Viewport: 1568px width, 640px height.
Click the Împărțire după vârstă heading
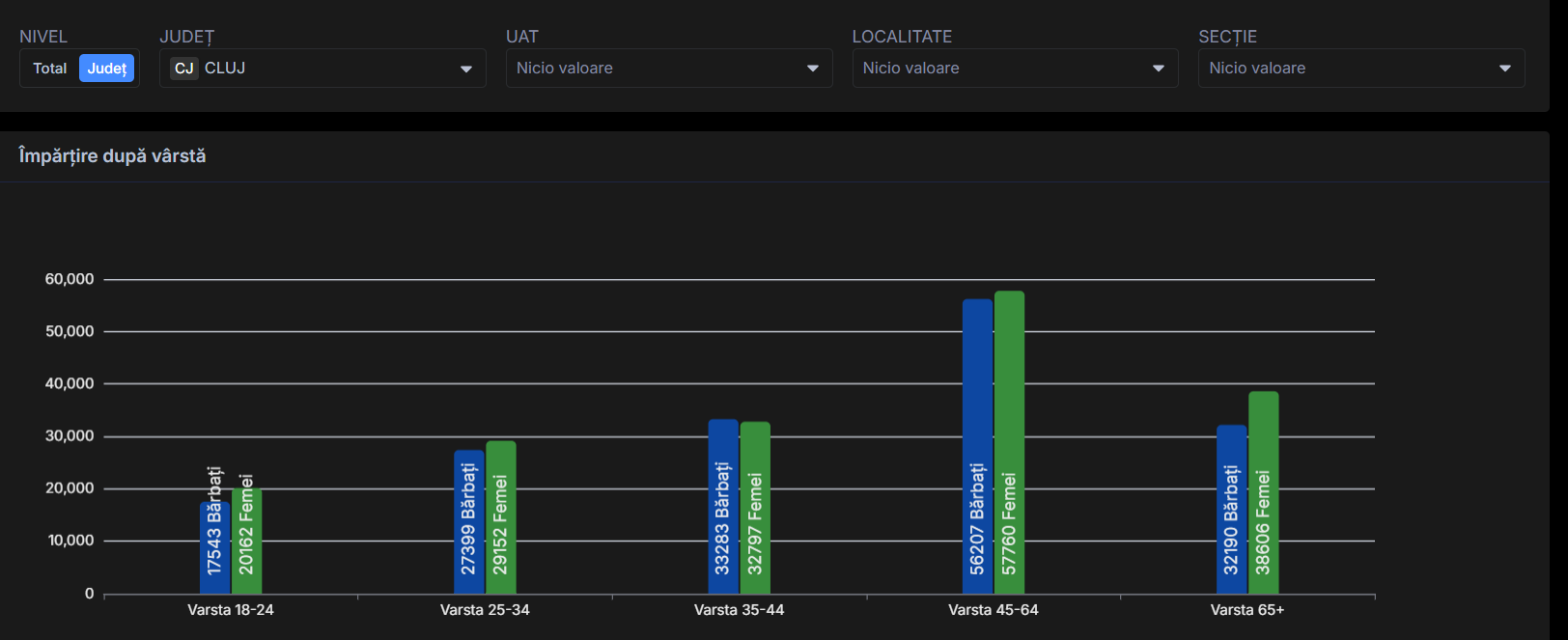[112, 155]
